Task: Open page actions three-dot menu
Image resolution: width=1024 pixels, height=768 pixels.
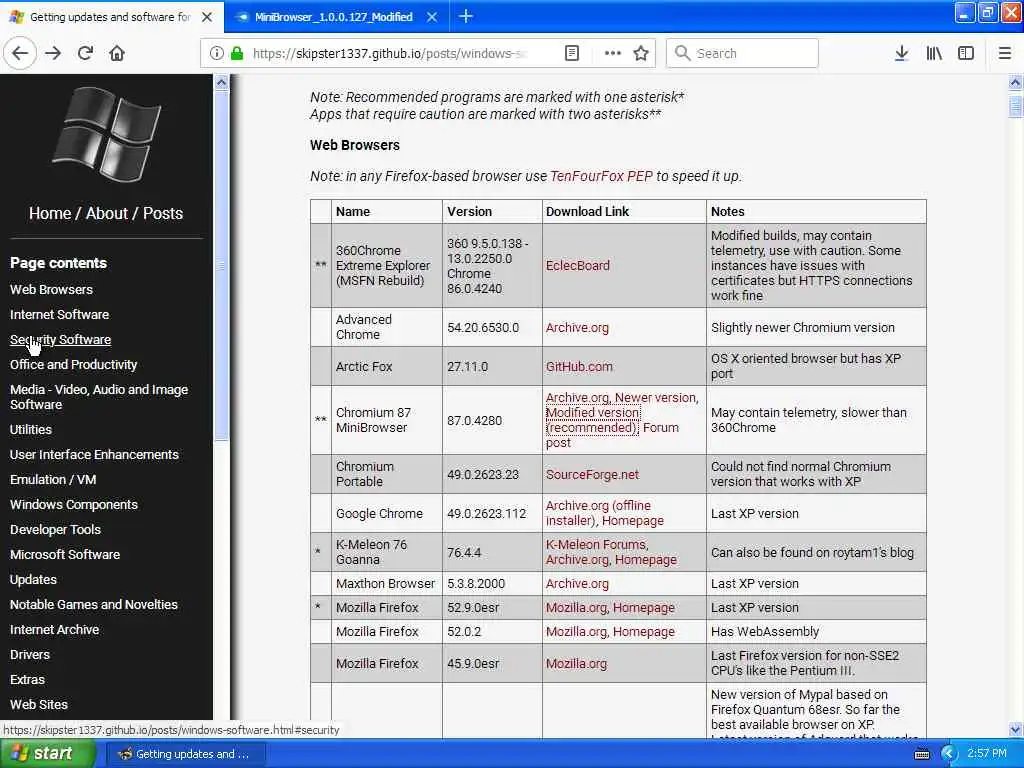Action: click(613, 53)
